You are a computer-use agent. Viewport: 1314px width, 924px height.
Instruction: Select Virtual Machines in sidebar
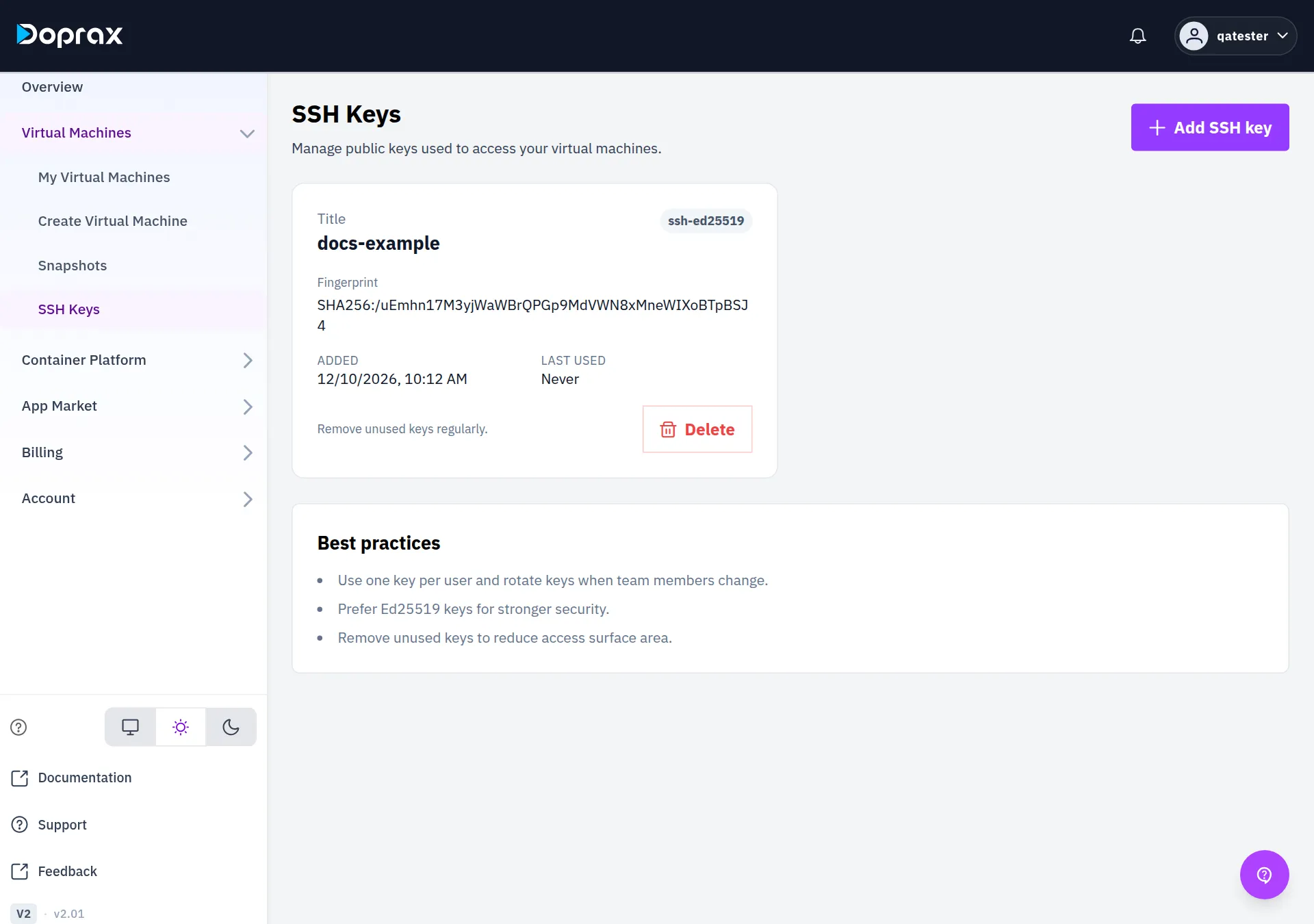coord(76,133)
